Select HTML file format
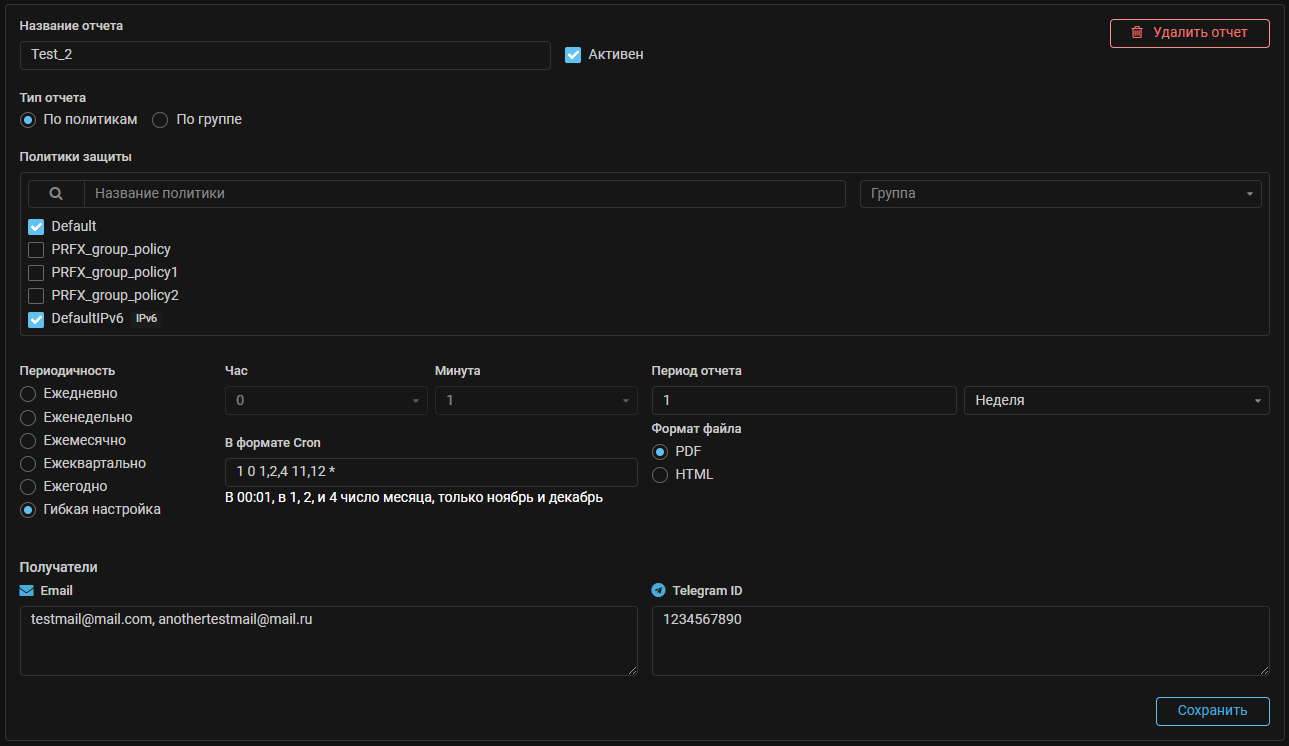 click(x=660, y=475)
